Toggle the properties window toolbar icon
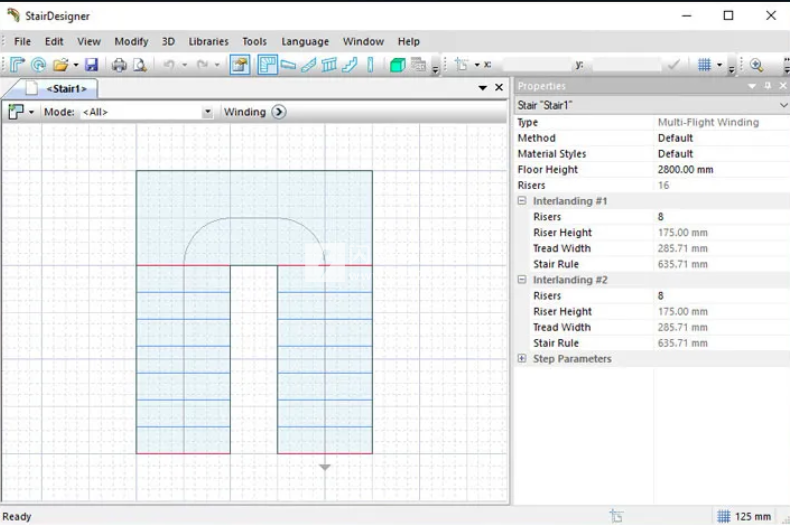 240,64
